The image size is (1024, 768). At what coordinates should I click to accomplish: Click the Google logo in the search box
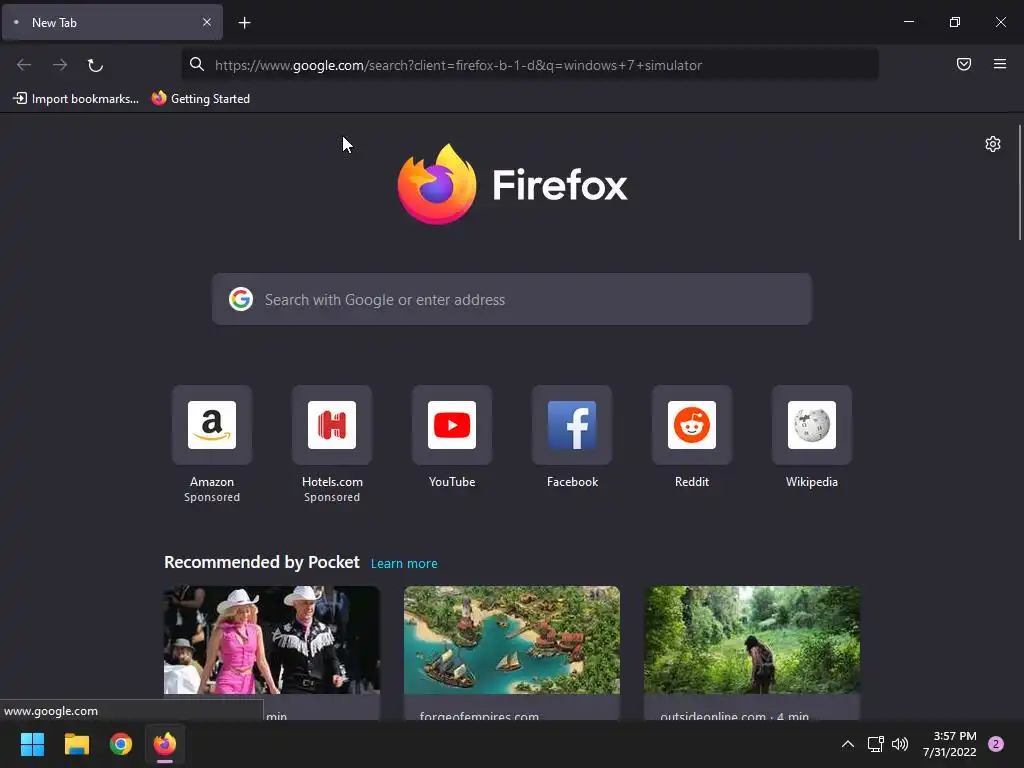click(x=241, y=299)
